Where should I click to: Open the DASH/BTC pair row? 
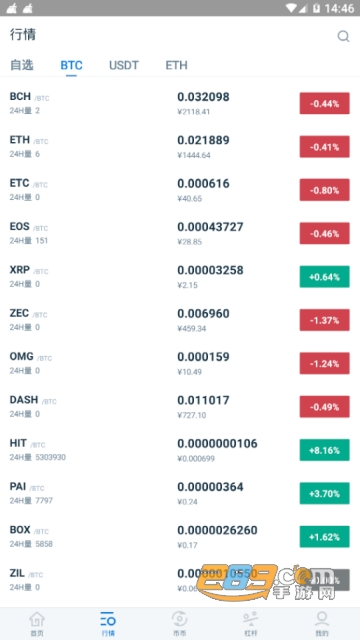coord(180,407)
